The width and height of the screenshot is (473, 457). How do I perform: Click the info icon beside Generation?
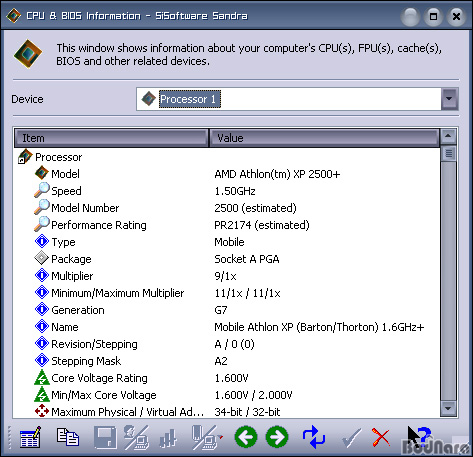[42, 309]
